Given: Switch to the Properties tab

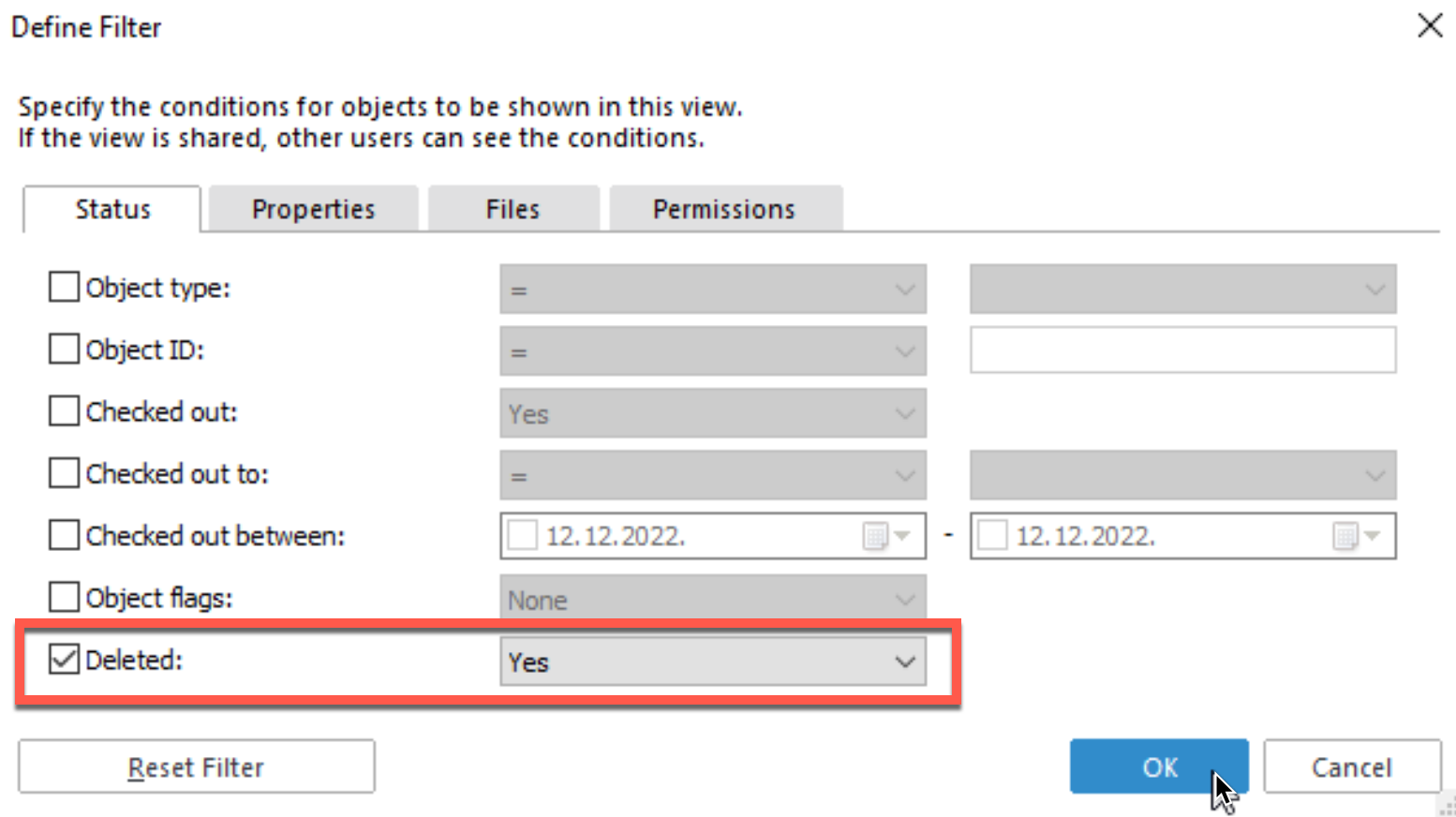Looking at the screenshot, I should [x=313, y=209].
